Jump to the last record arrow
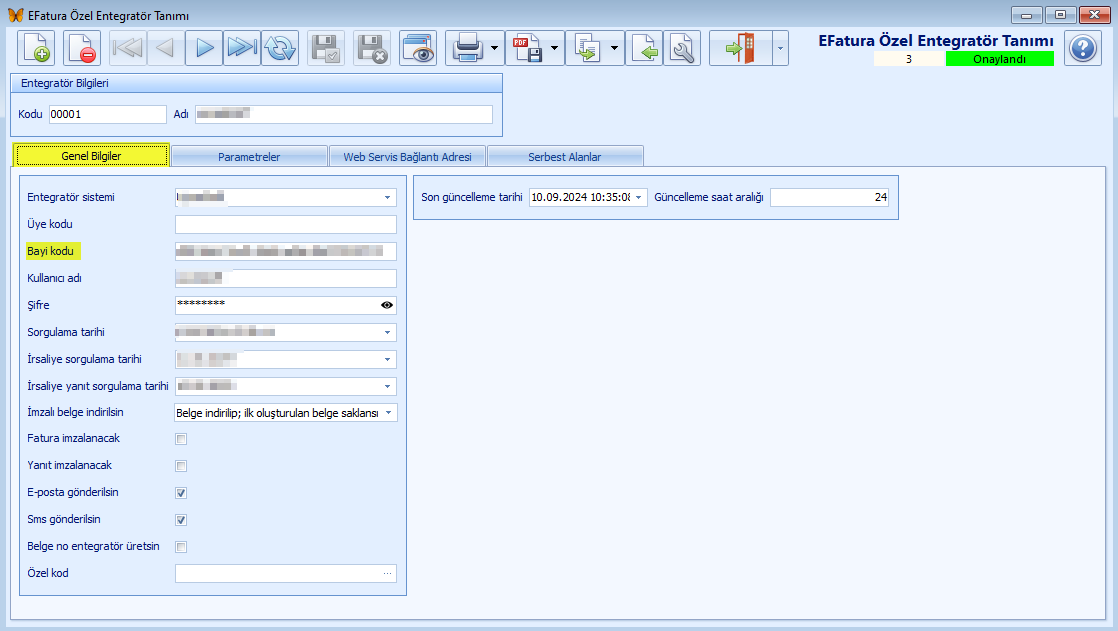This screenshot has width=1118, height=631. tap(241, 48)
